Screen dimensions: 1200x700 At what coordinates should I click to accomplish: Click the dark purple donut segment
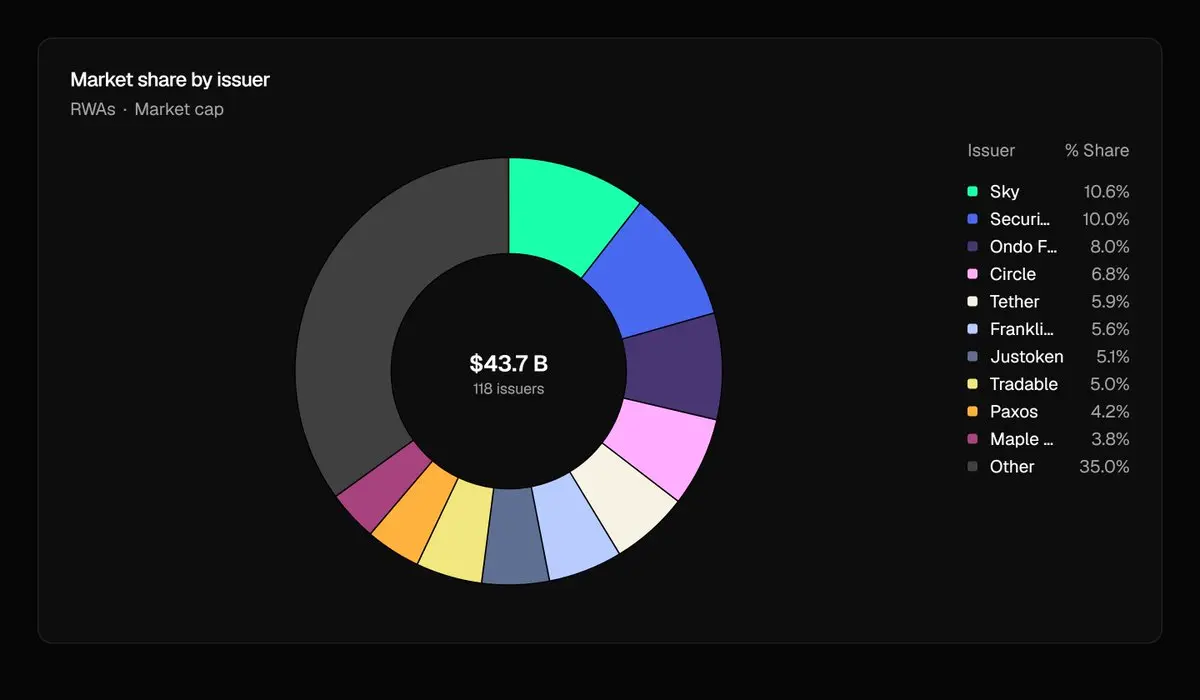coord(675,367)
